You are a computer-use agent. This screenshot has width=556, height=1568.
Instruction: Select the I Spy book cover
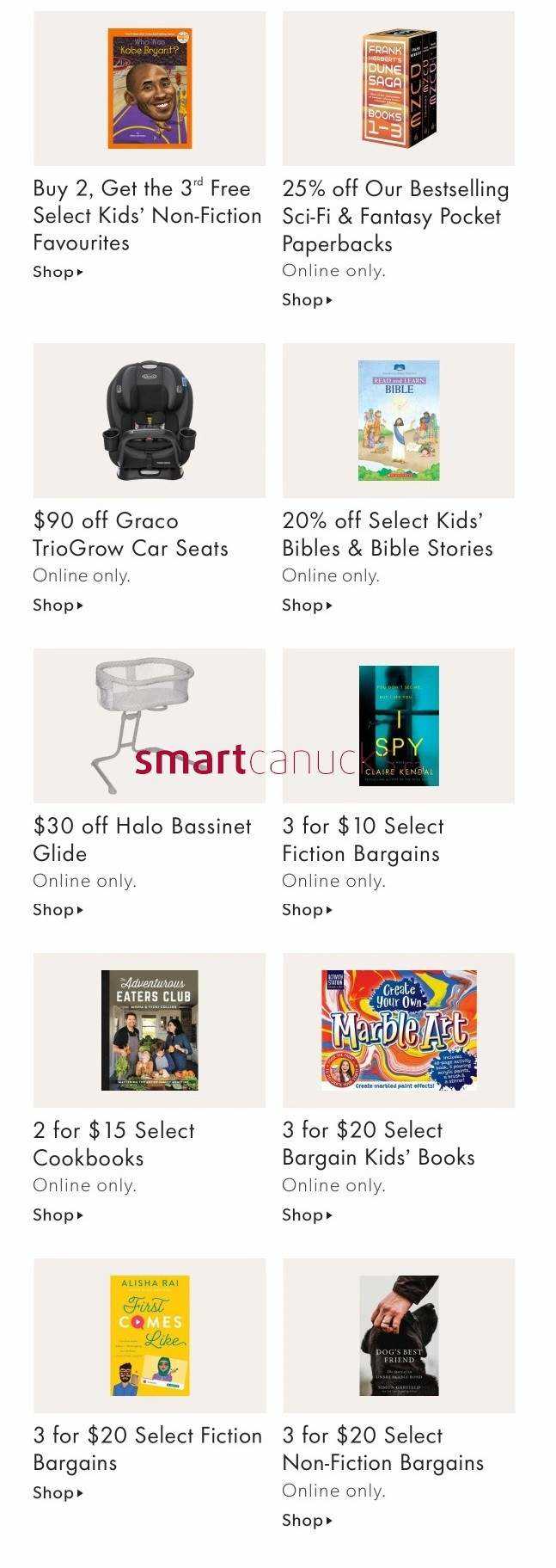[x=399, y=725]
